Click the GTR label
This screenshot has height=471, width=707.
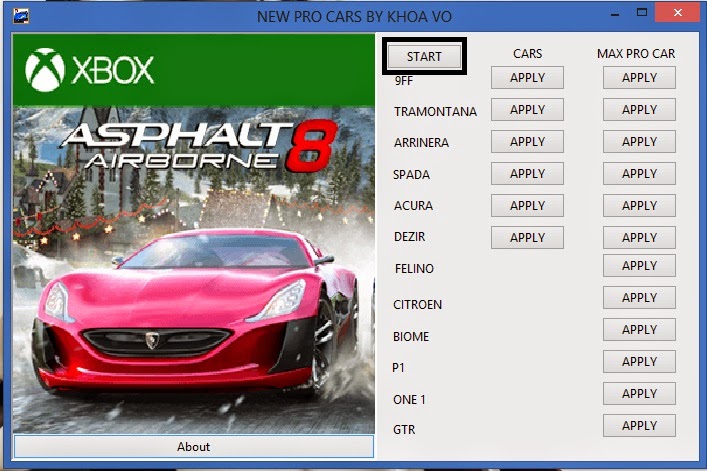tap(404, 430)
